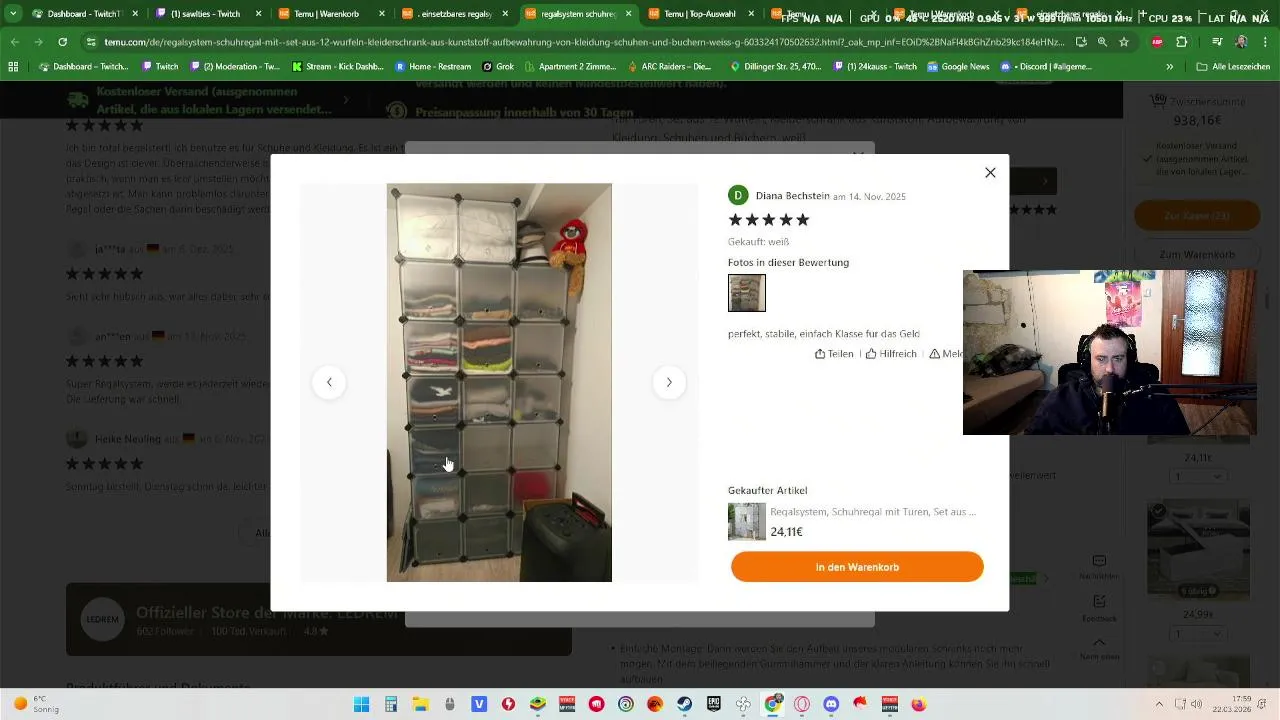Open Discord from the taskbar
This screenshot has height=720, width=1280.
(x=830, y=704)
